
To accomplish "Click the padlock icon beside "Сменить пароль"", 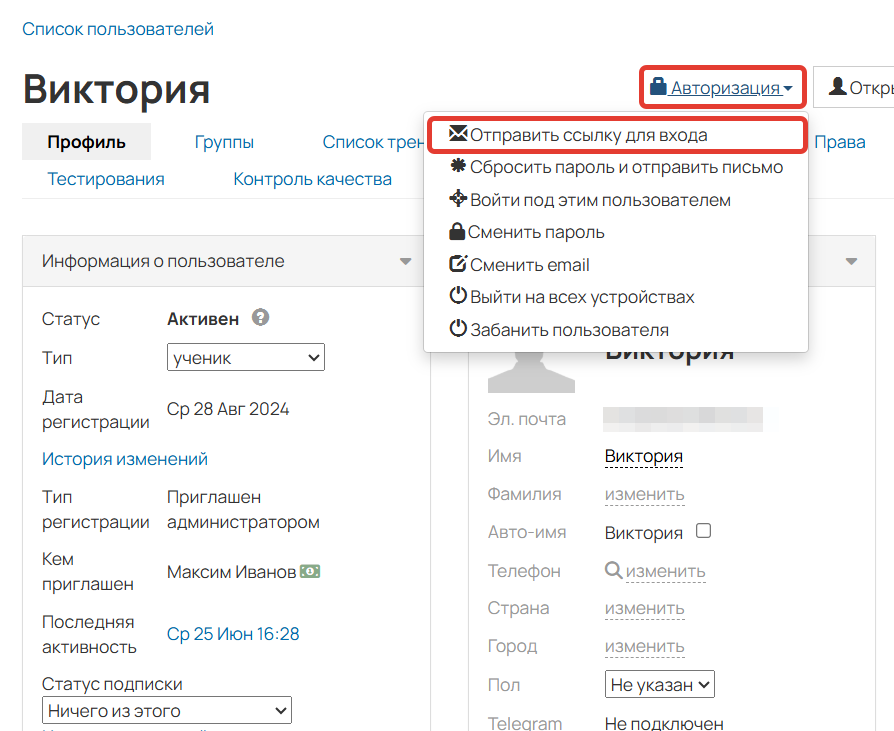I will click(458, 231).
